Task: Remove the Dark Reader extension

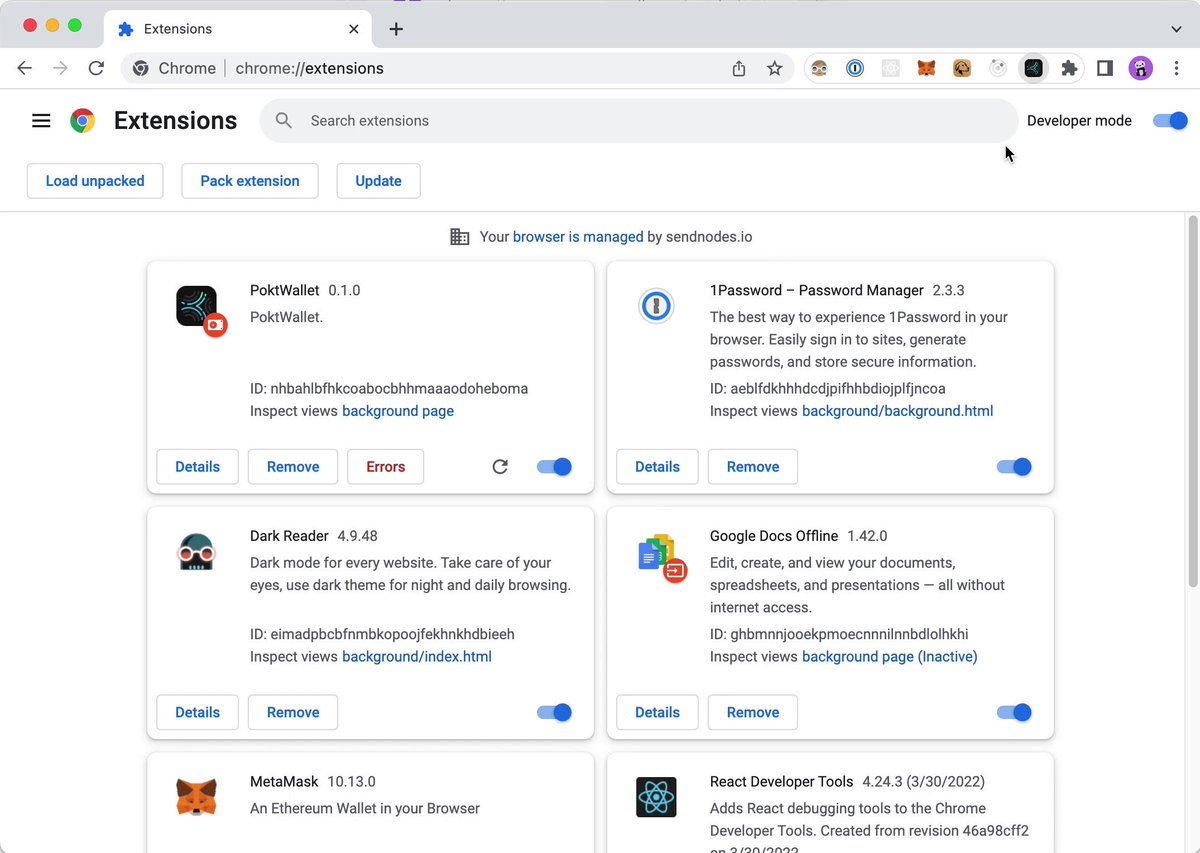Action: tap(293, 713)
